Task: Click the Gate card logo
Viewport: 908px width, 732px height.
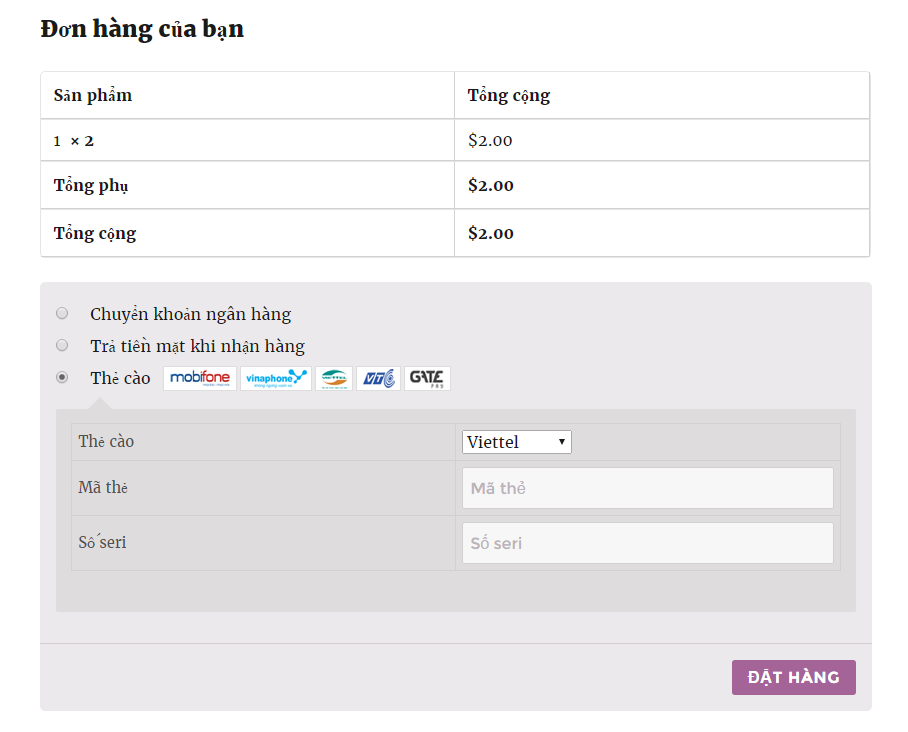Action: (x=427, y=378)
